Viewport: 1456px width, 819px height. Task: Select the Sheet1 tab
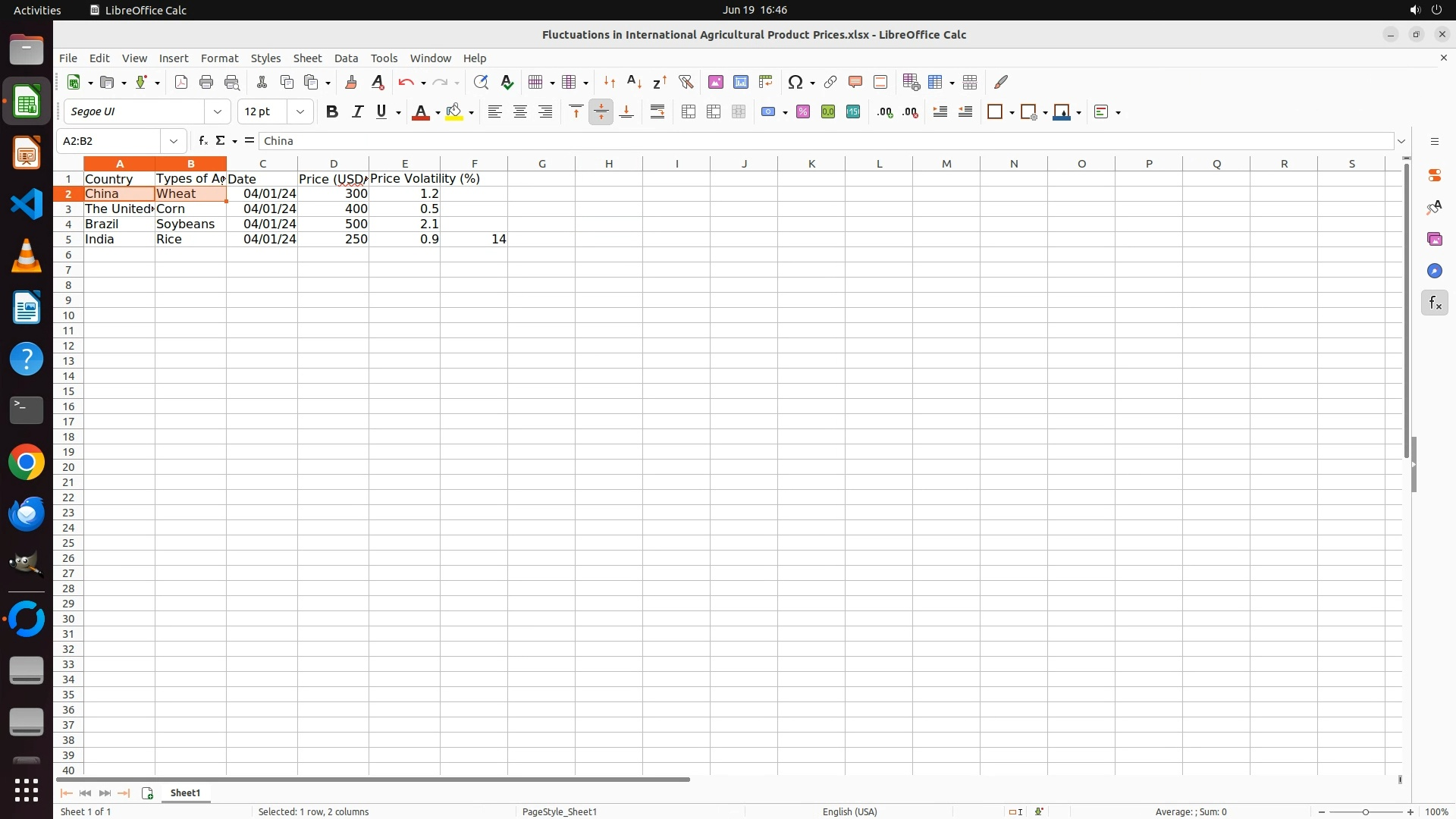pos(185,793)
